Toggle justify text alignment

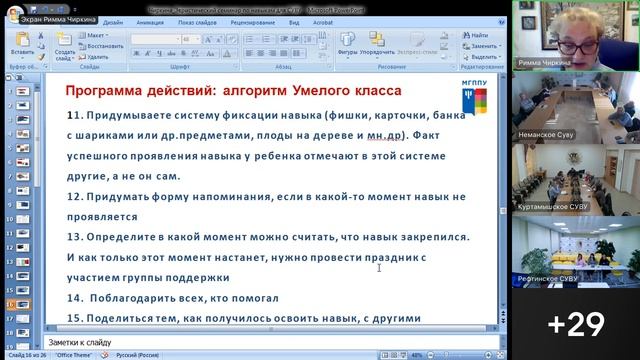283,53
